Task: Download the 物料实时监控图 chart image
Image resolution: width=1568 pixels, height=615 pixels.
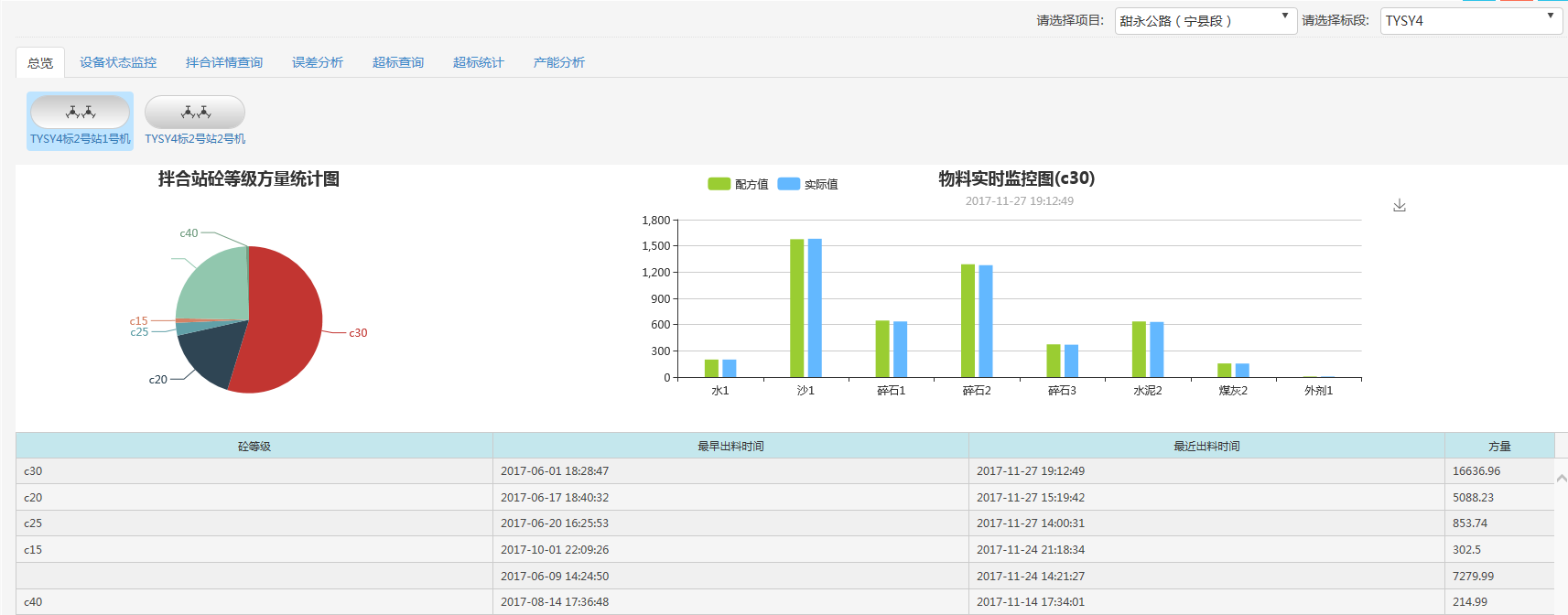Action: (1399, 206)
